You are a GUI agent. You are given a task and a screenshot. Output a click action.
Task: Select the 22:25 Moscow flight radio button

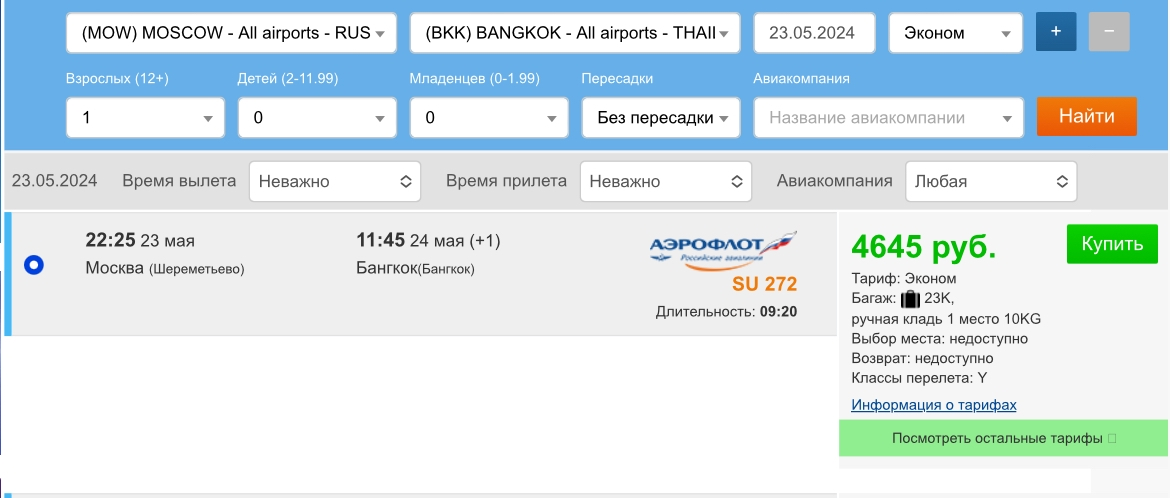[x=34, y=264]
